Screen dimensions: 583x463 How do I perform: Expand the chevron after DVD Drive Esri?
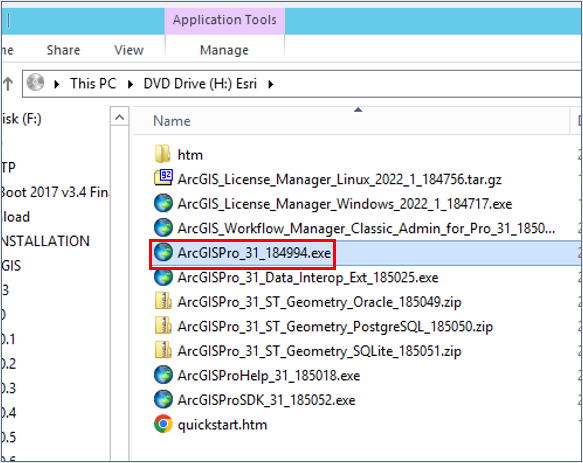click(x=271, y=84)
